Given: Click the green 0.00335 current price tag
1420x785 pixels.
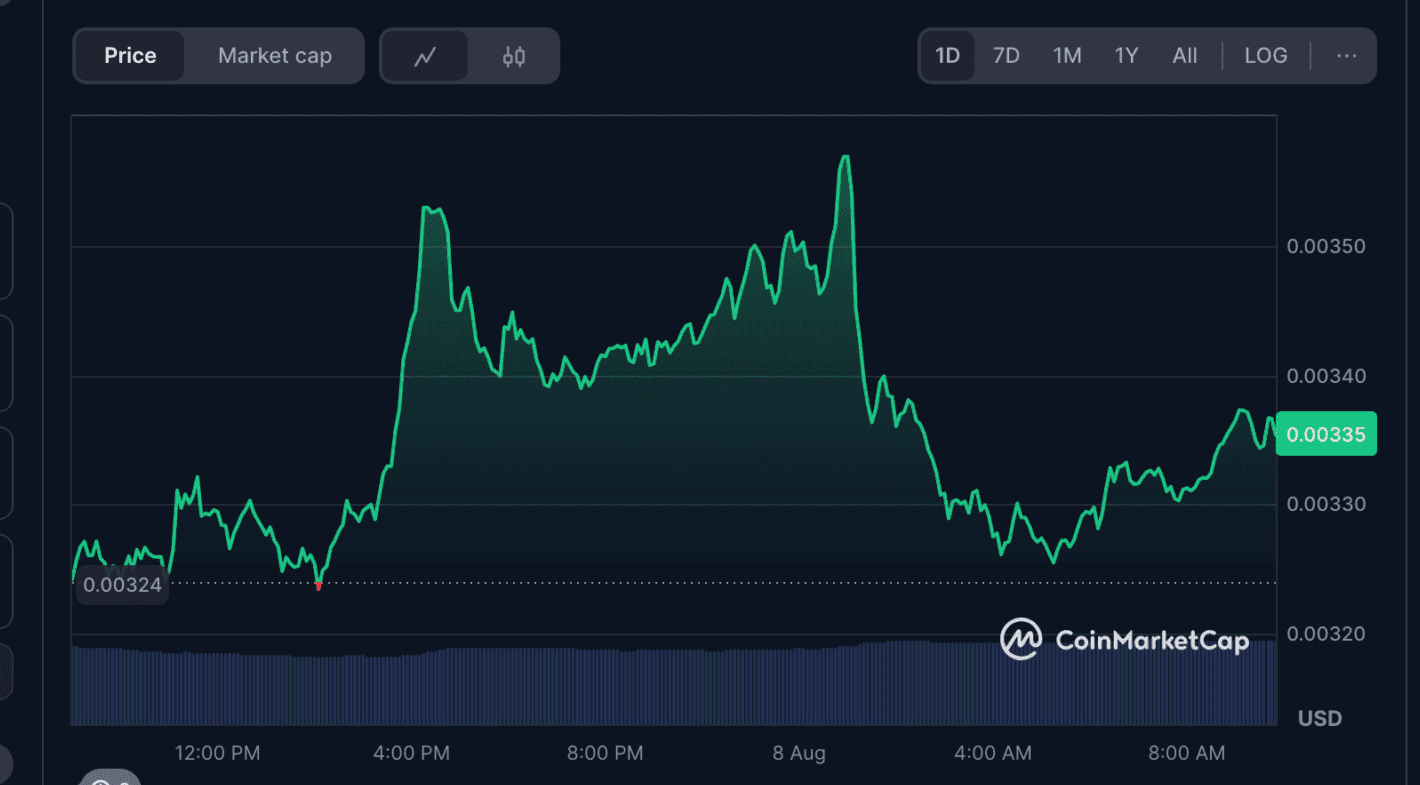Looking at the screenshot, I should (1326, 434).
